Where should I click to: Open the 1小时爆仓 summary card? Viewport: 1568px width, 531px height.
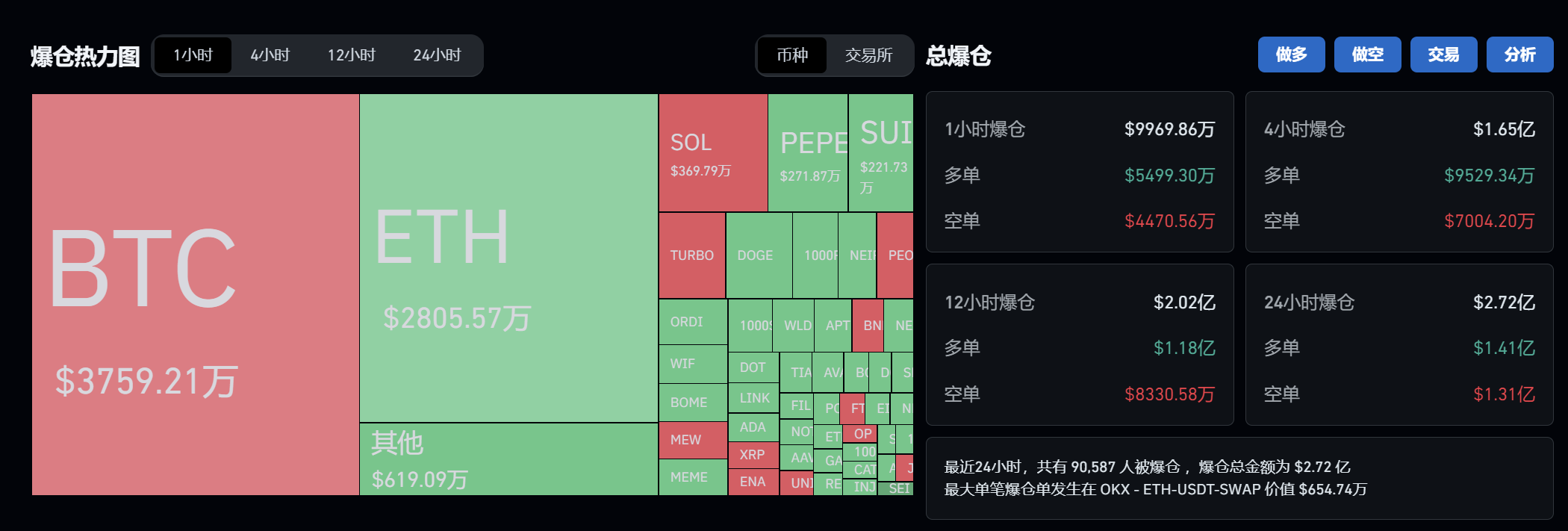(x=1080, y=172)
